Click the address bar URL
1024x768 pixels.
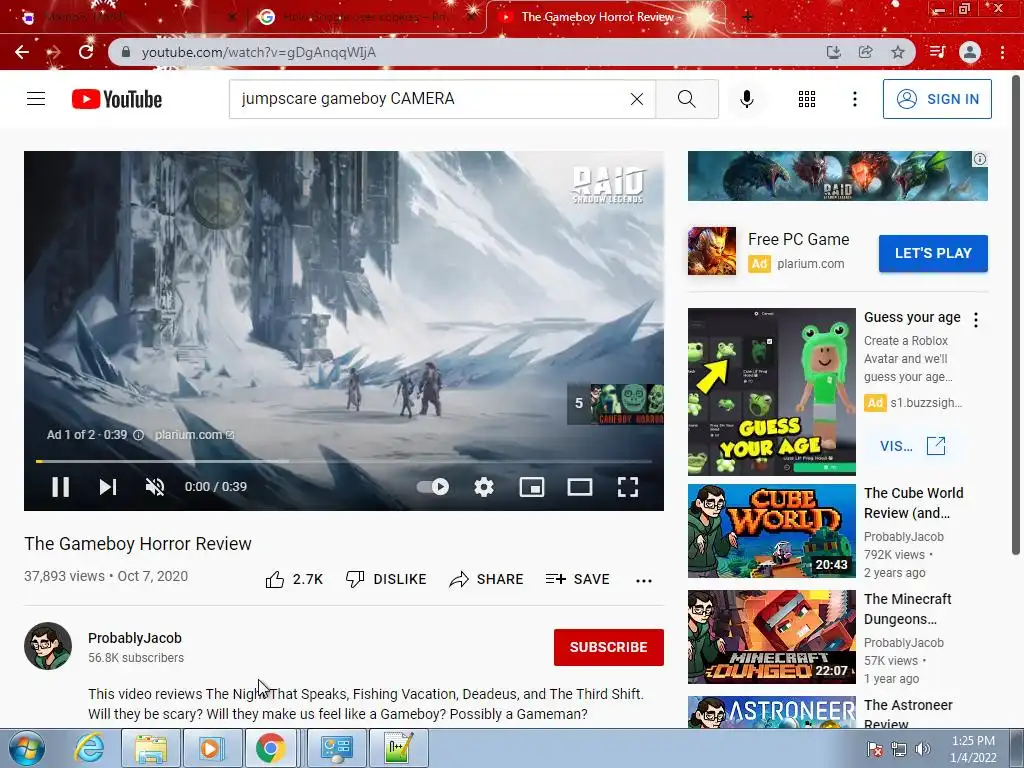pyautogui.click(x=259, y=52)
